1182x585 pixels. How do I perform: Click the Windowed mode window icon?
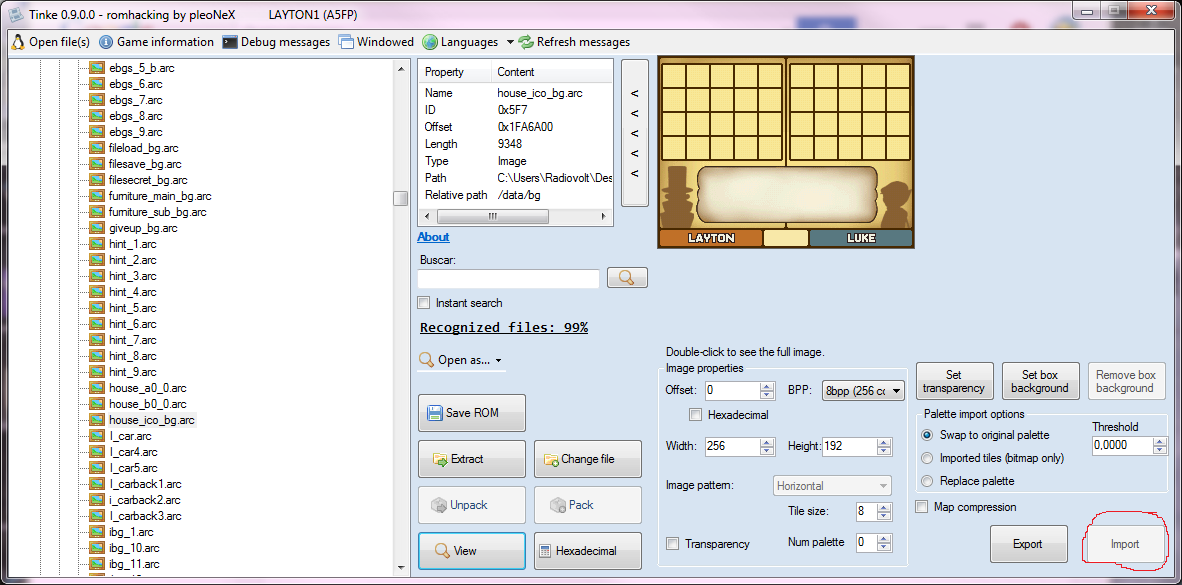coord(346,41)
